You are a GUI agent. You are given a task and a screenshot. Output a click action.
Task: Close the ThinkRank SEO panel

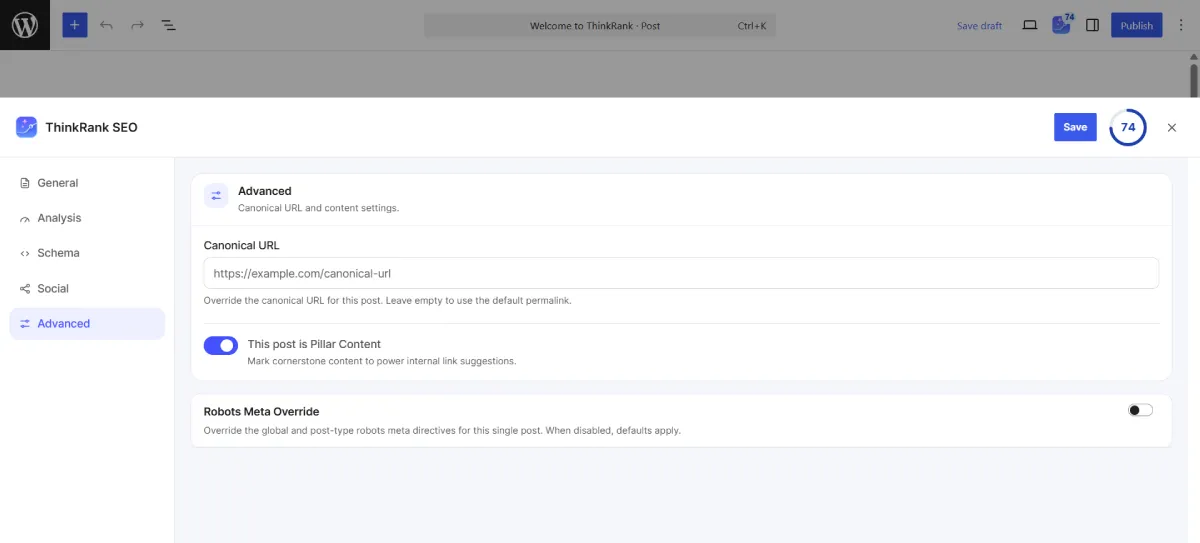point(1172,127)
